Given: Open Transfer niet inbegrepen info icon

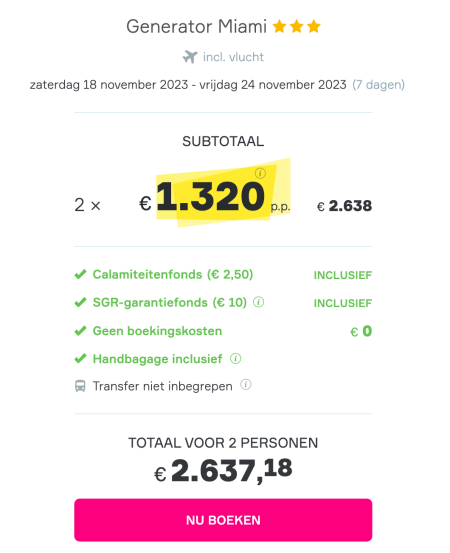Looking at the screenshot, I should (246, 385).
